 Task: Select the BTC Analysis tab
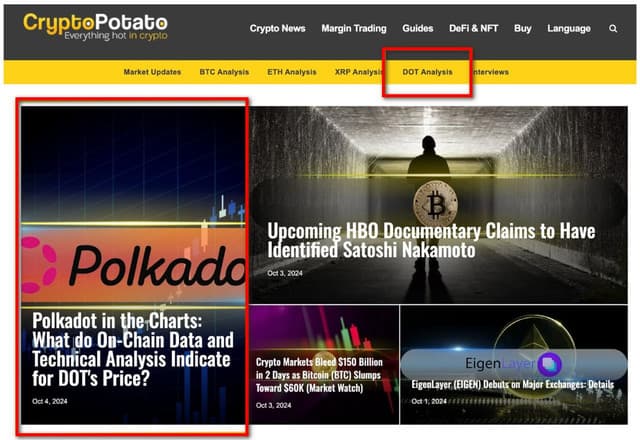point(226,72)
